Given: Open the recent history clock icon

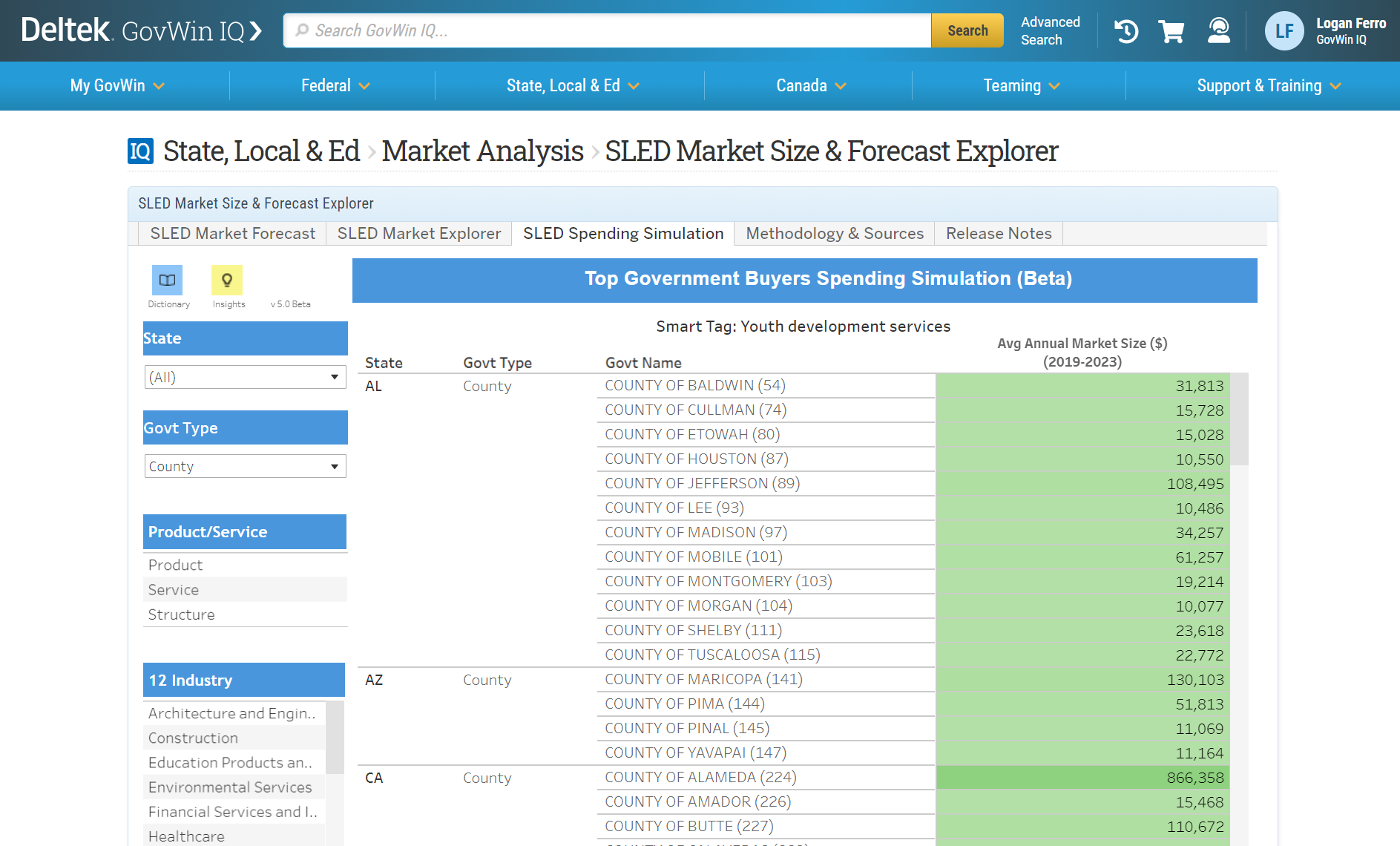Looking at the screenshot, I should tap(1125, 31).
